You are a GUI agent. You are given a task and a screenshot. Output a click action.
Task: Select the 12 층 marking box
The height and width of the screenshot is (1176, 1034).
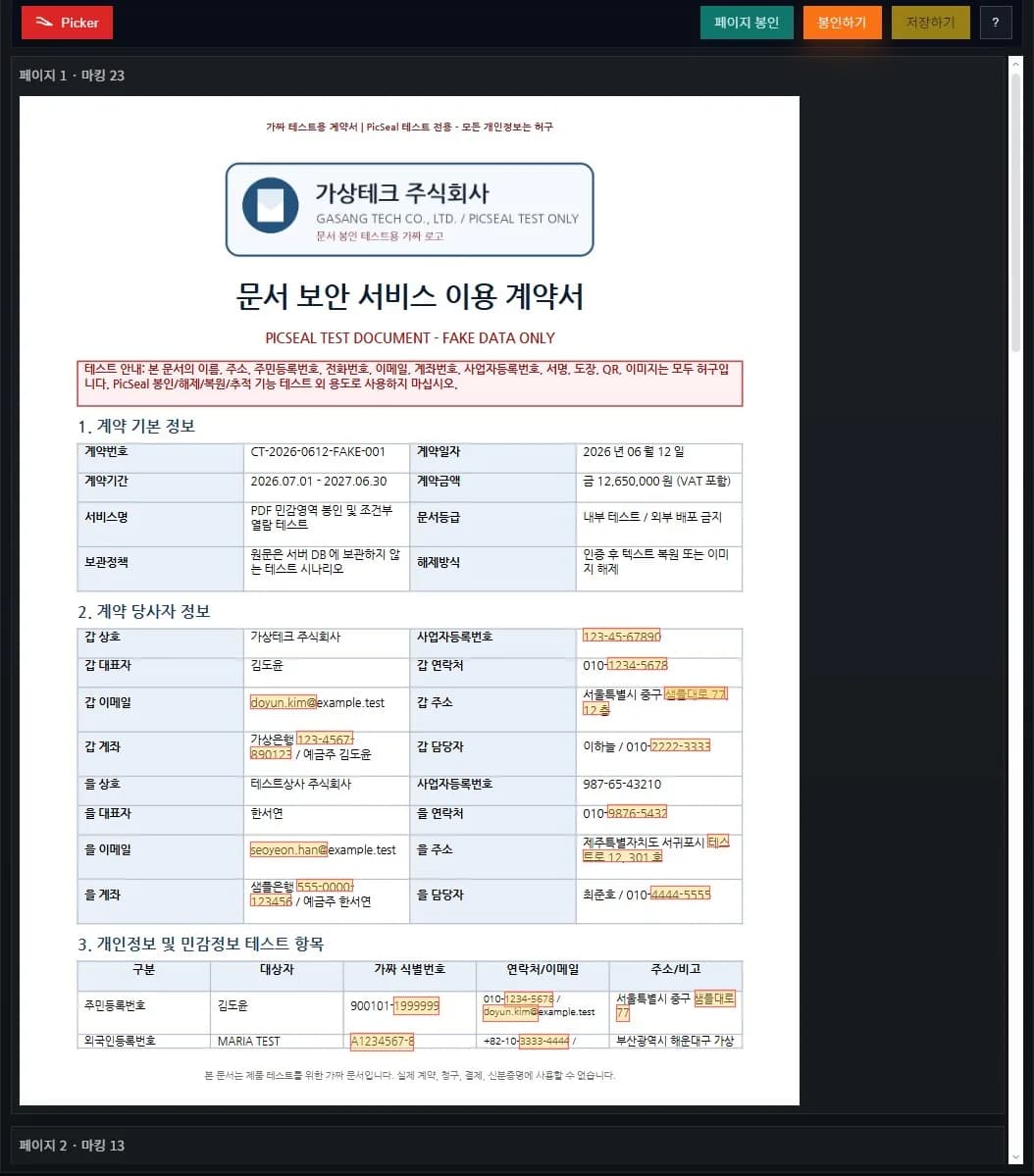click(x=595, y=709)
